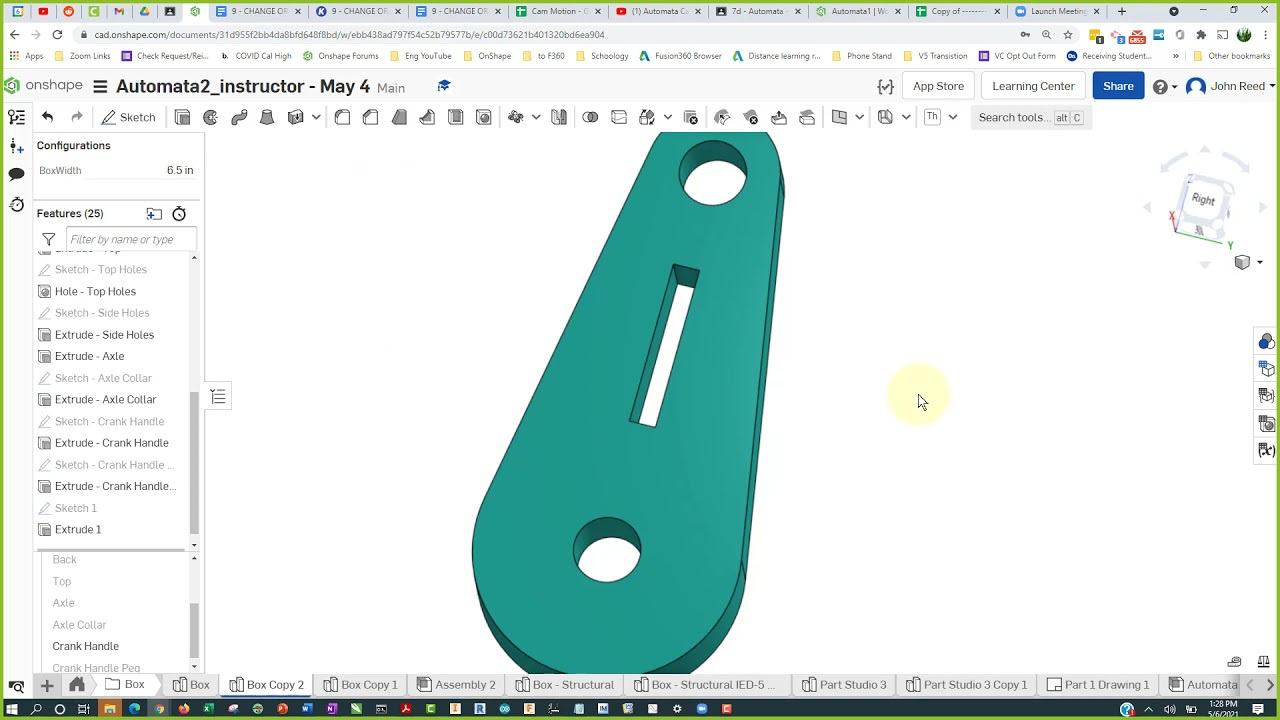Open Versions and history sidebar icon
The height and width of the screenshot is (720, 1280).
16,204
